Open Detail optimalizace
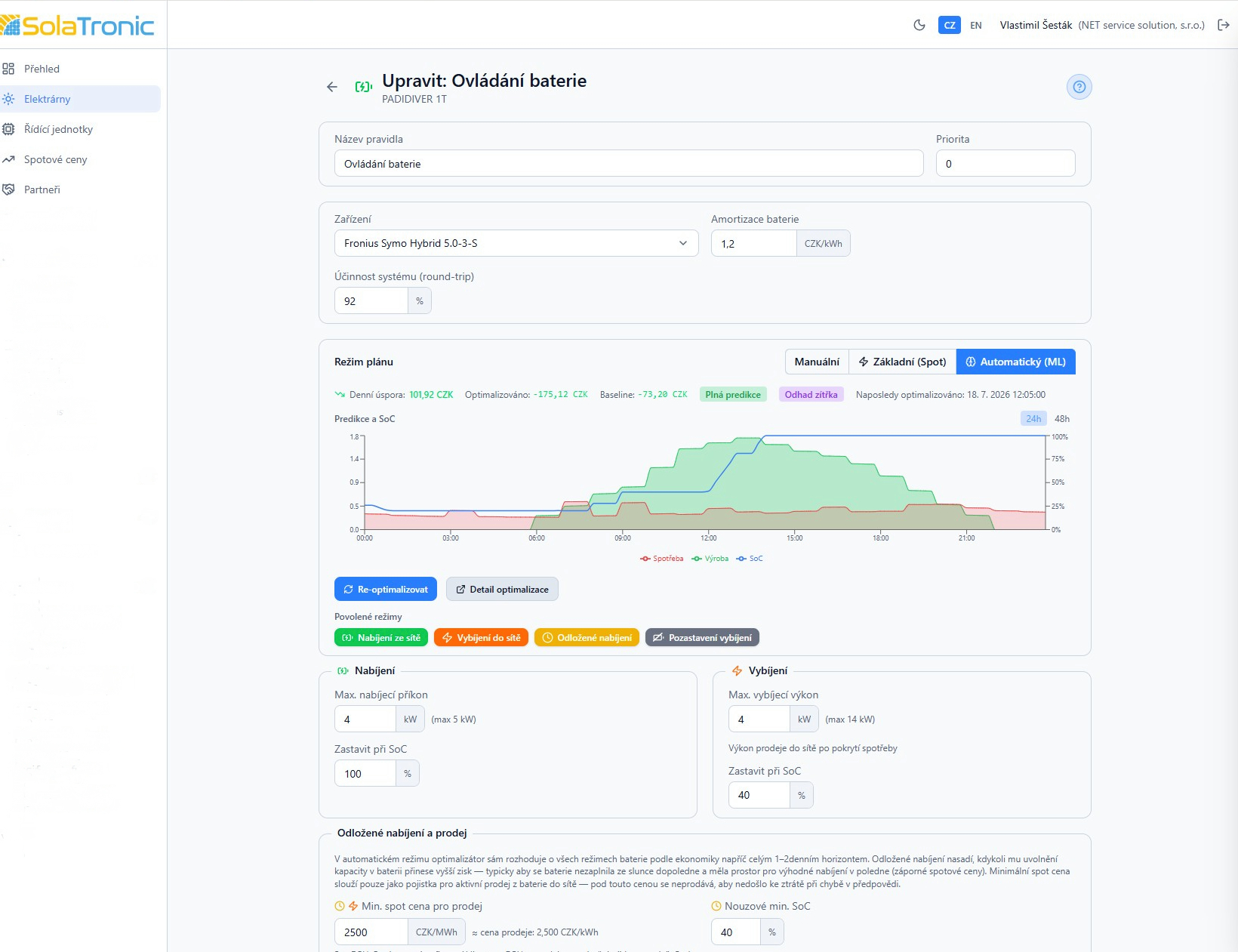1238x952 pixels. (502, 589)
